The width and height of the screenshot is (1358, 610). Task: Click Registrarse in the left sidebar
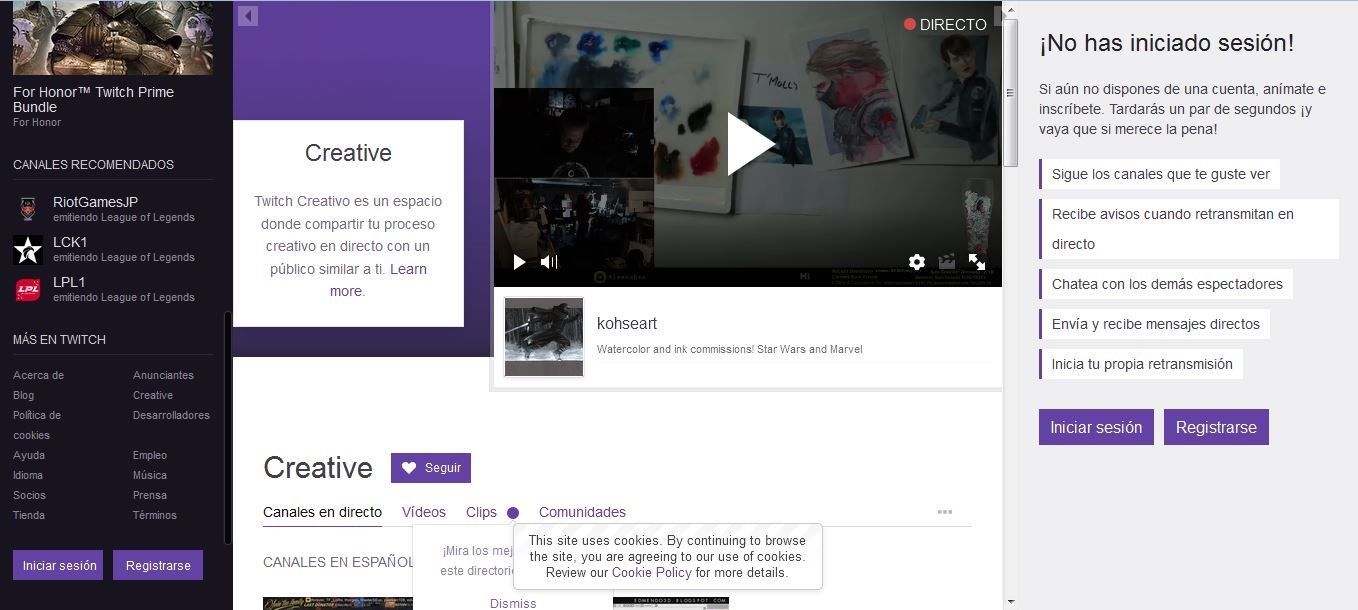point(158,565)
